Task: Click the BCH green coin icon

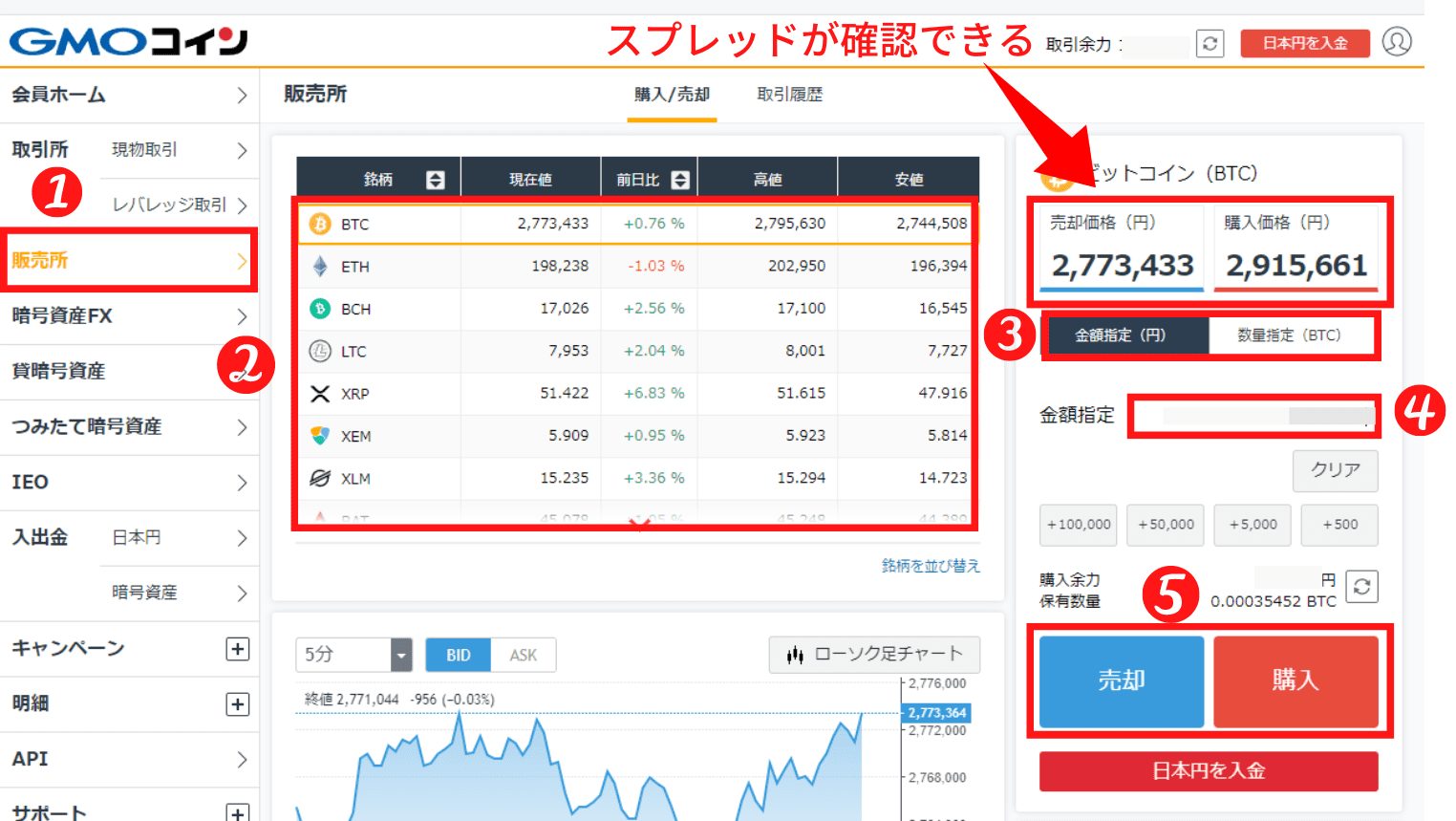Action: click(320, 309)
